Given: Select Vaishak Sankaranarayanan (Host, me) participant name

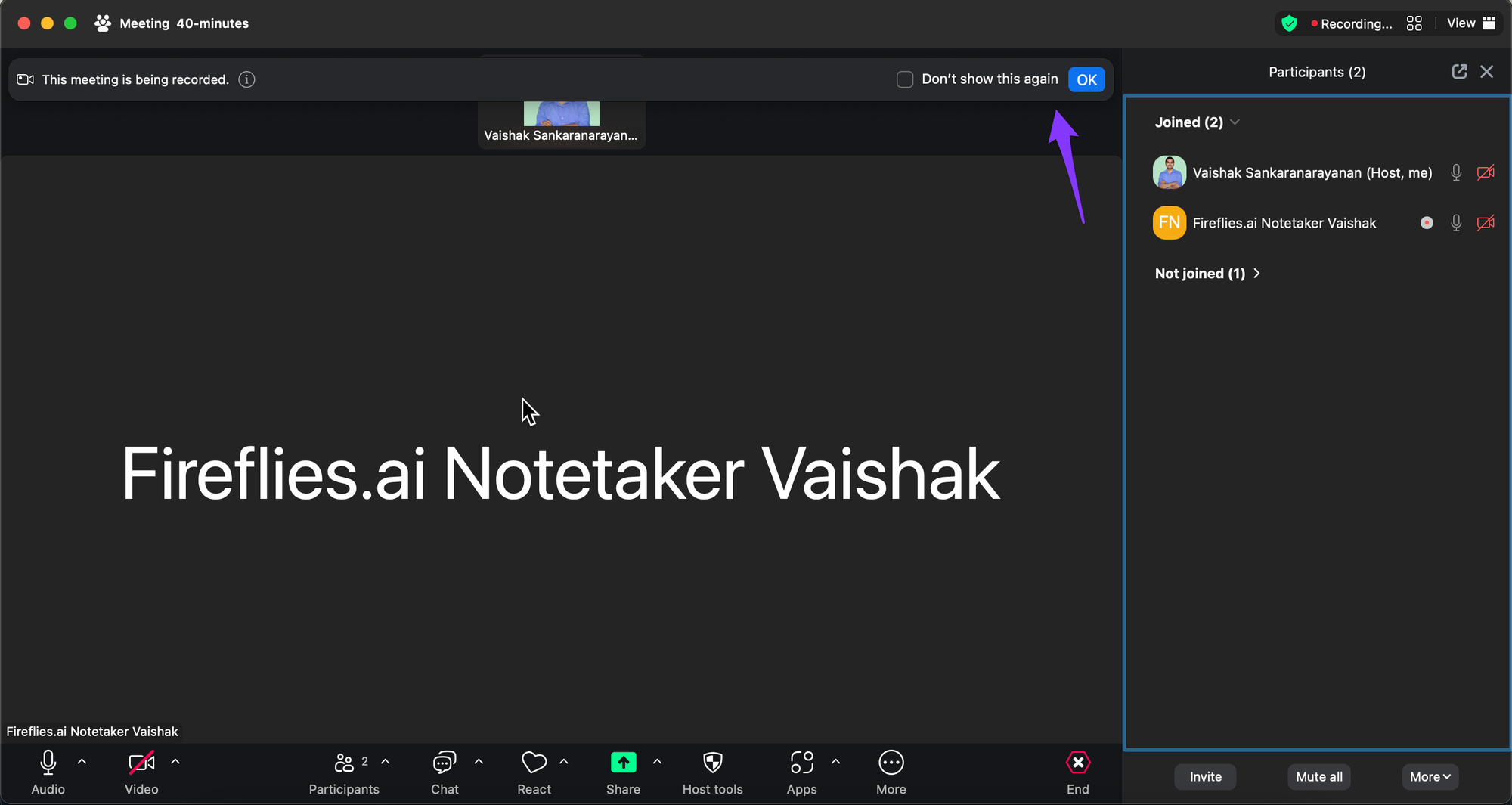Looking at the screenshot, I should (1312, 172).
